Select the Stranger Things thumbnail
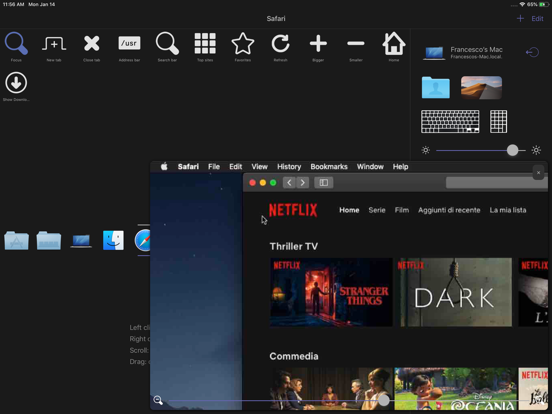This screenshot has height=414, width=552. pyautogui.click(x=331, y=292)
